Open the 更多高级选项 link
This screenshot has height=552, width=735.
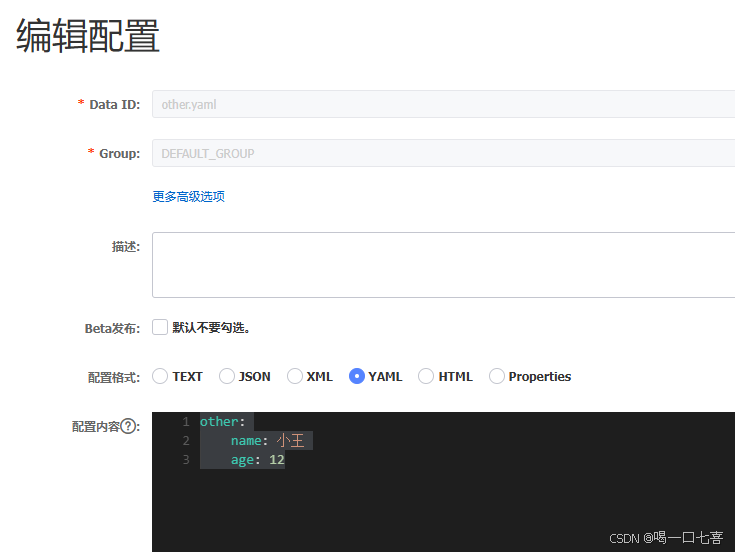188,196
